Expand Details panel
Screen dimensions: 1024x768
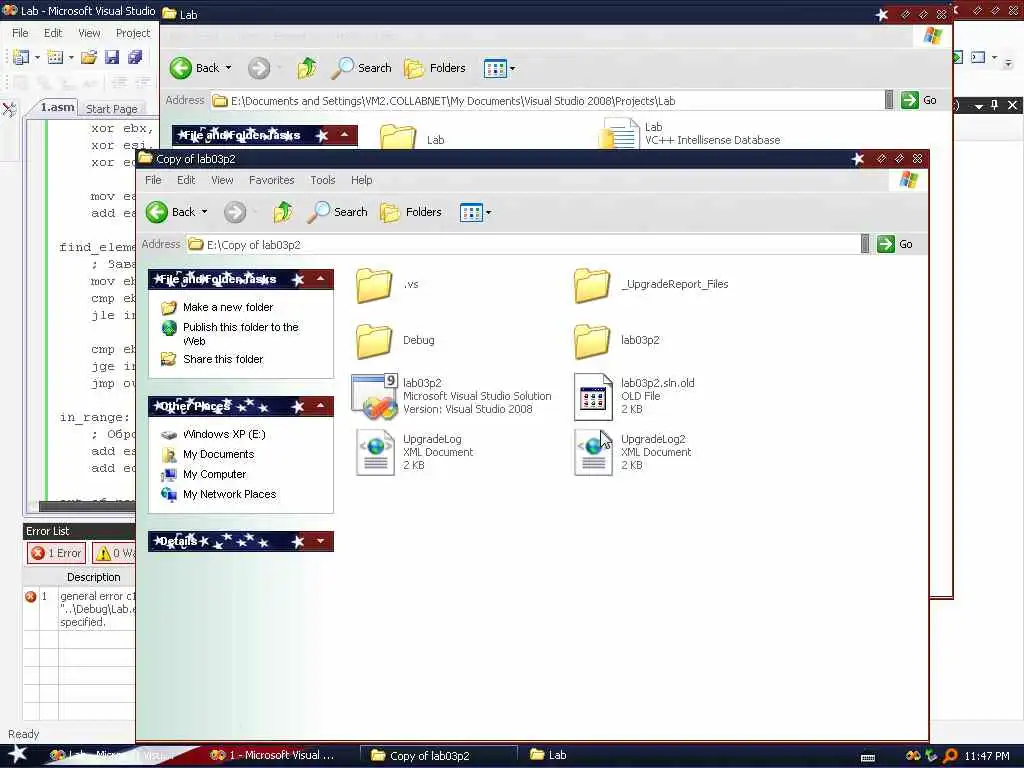click(321, 541)
